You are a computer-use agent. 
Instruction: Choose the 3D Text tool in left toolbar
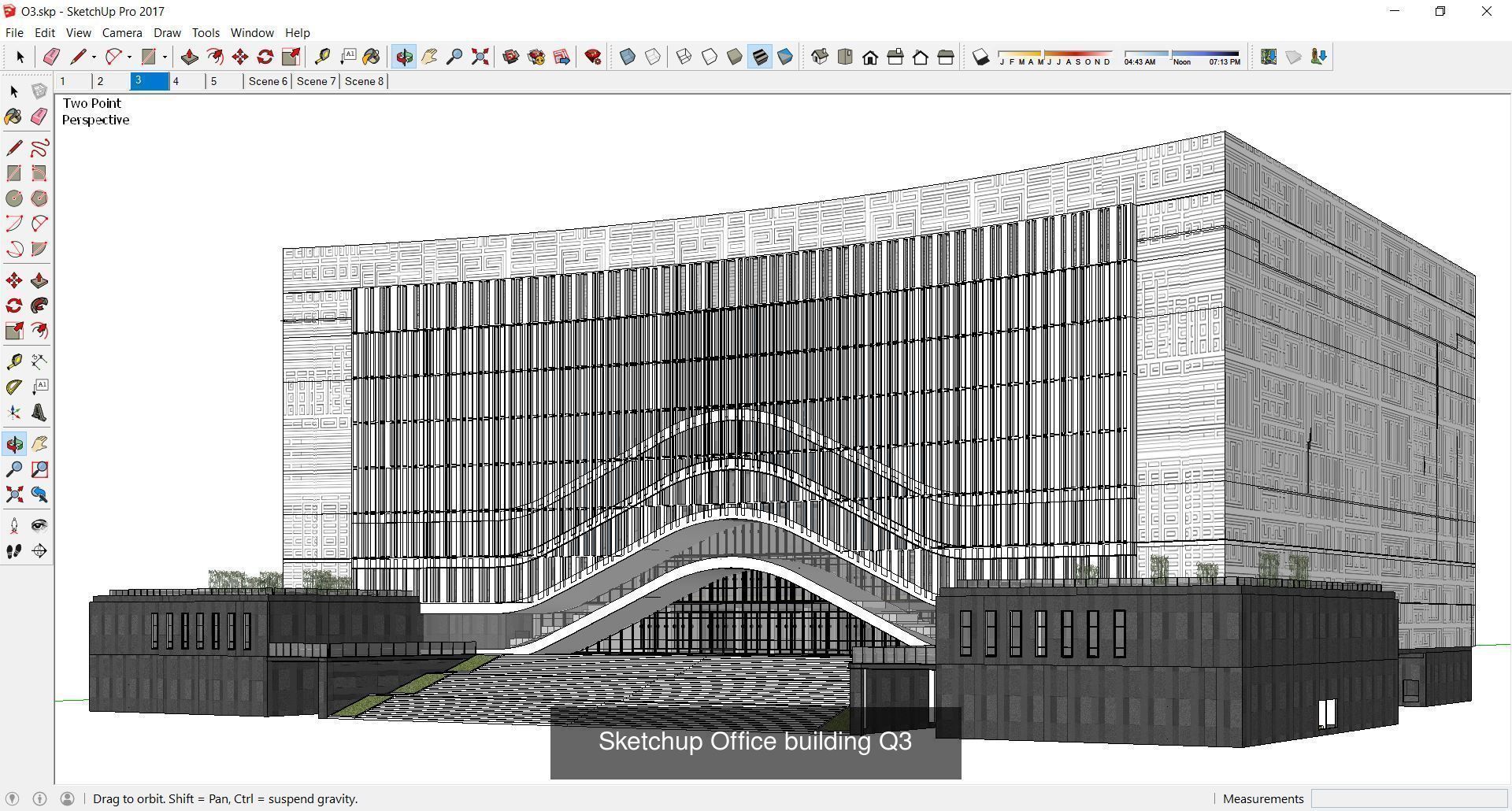[39, 413]
